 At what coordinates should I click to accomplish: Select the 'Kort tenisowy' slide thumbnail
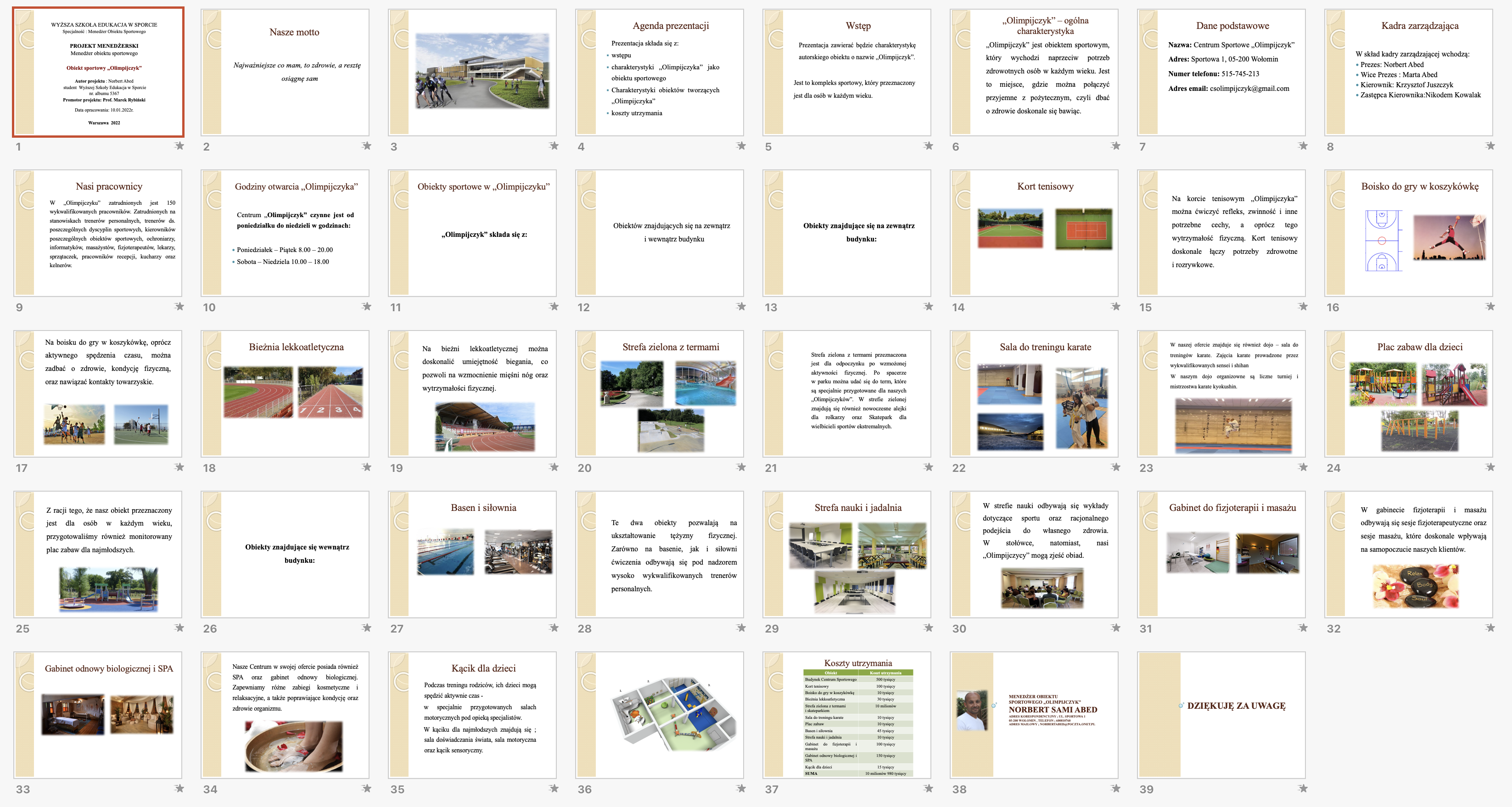tap(1034, 233)
